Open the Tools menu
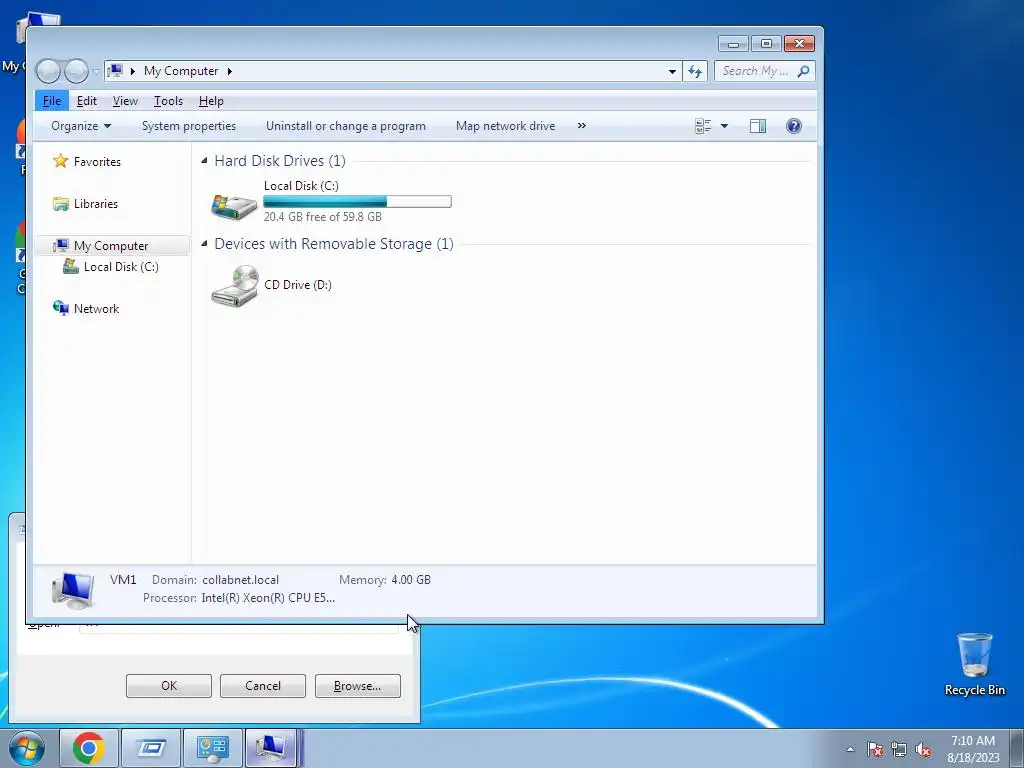The image size is (1024, 768). tap(168, 101)
